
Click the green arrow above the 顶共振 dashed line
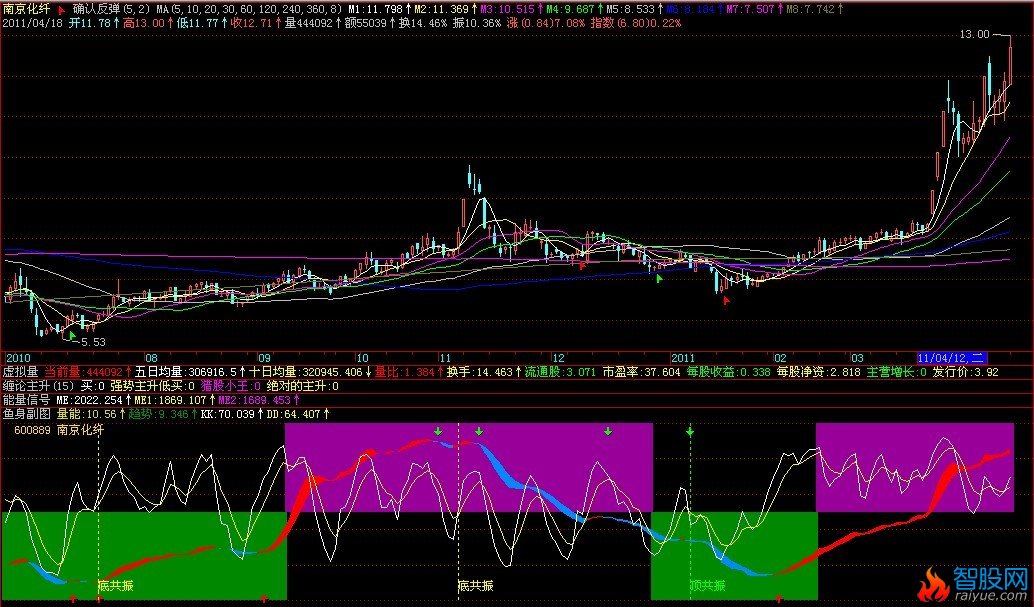(690, 431)
